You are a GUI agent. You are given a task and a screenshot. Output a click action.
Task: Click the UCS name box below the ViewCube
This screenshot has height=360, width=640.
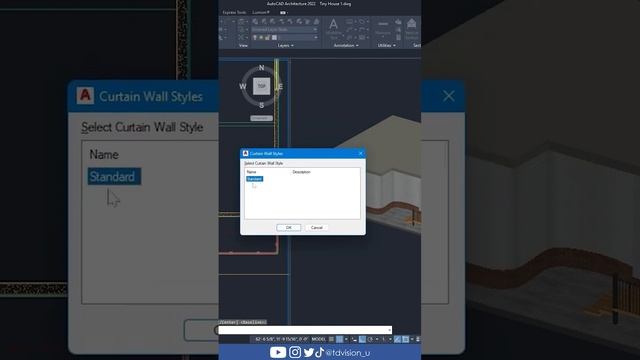tap(261, 118)
